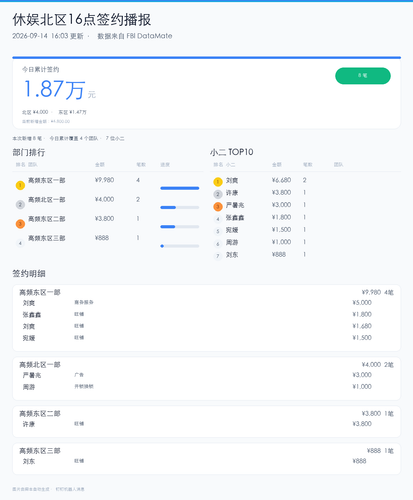Click rank 4 badge next to 张鑫鑫
413x500 pixels.
(218, 219)
